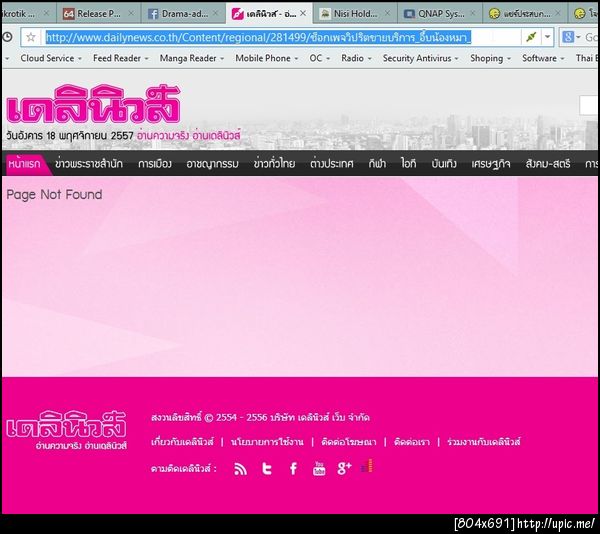Viewport: 600px width, 534px height.
Task: Open กีฬา sports menu item
Action: [377, 164]
